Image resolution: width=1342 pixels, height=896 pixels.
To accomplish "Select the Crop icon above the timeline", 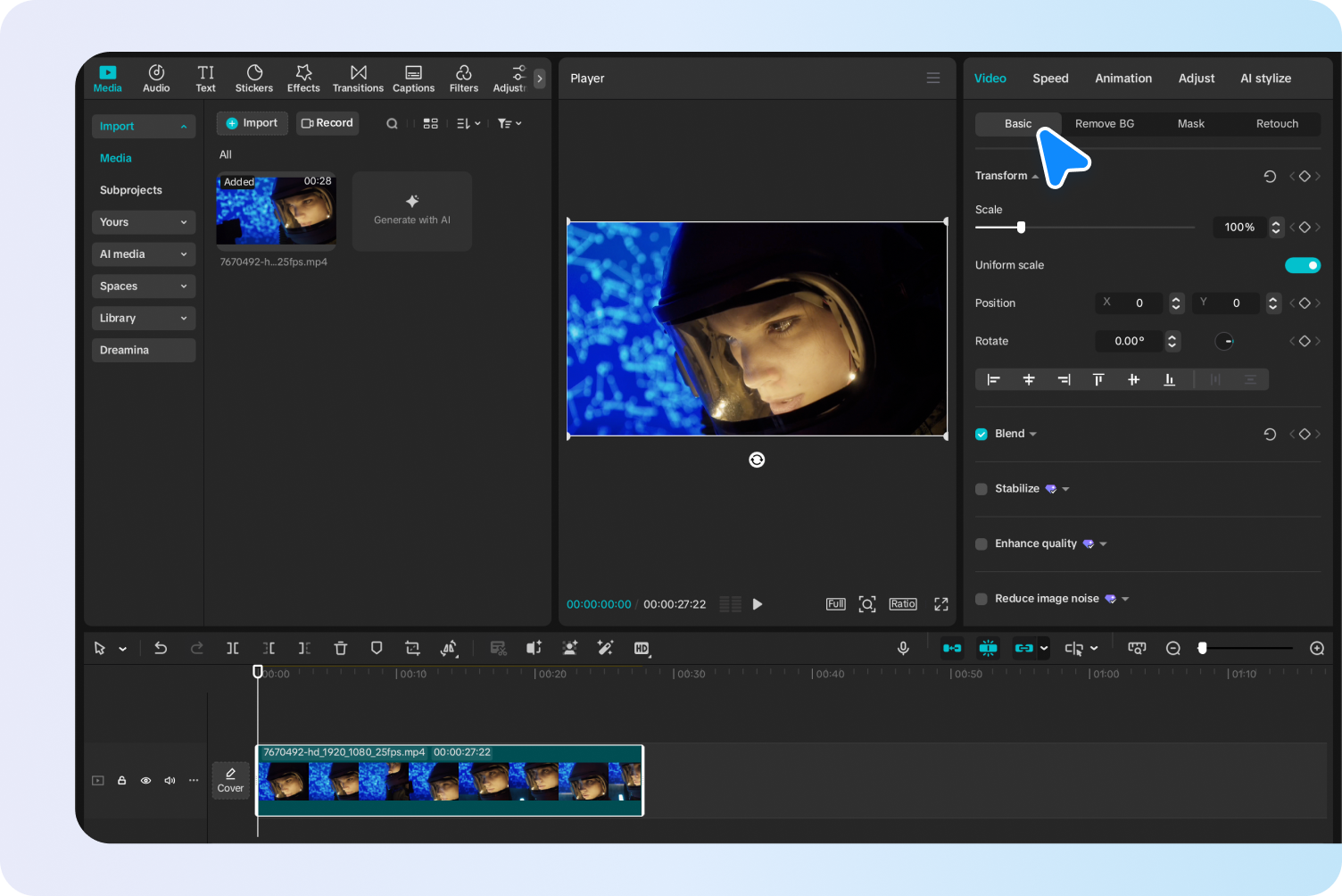I will coord(411,648).
